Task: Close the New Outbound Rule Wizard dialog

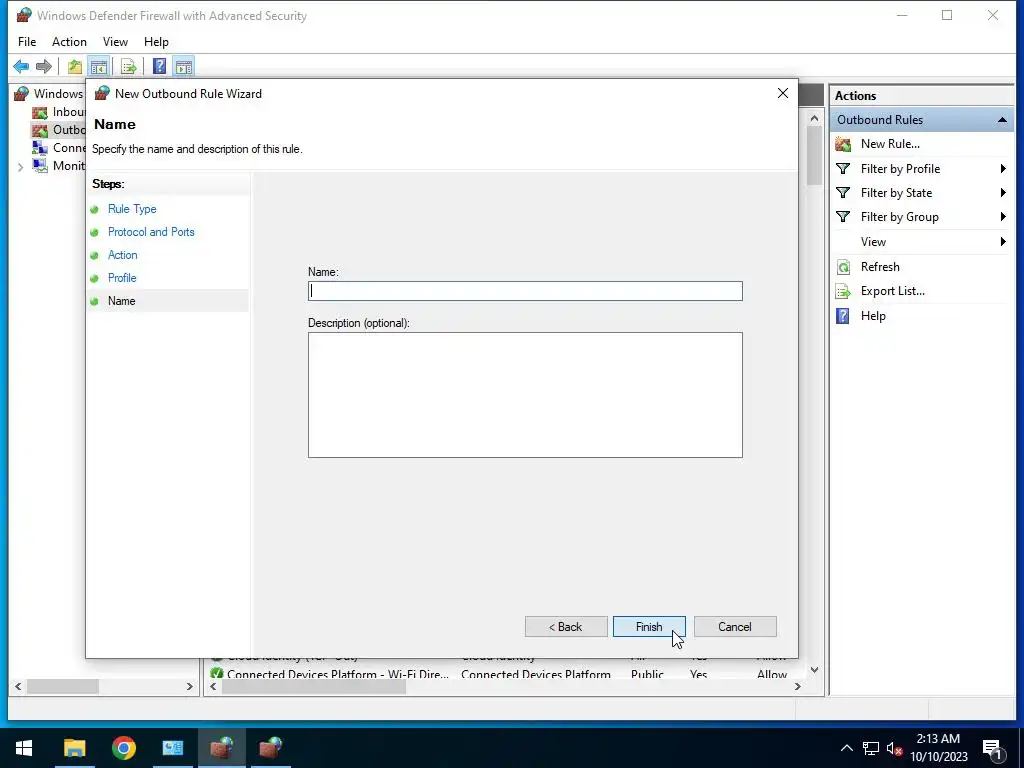Action: click(x=782, y=93)
